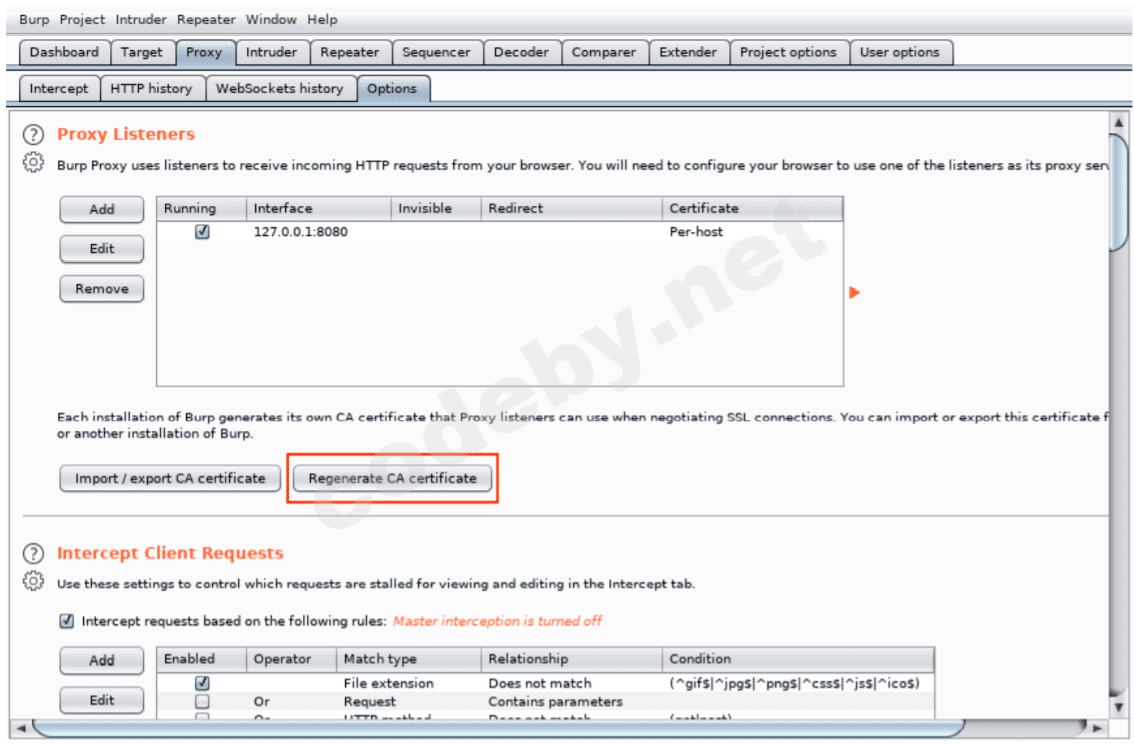Open the Window menu
Image resolution: width=1134 pixels, height=745 pixels.
tap(271, 20)
